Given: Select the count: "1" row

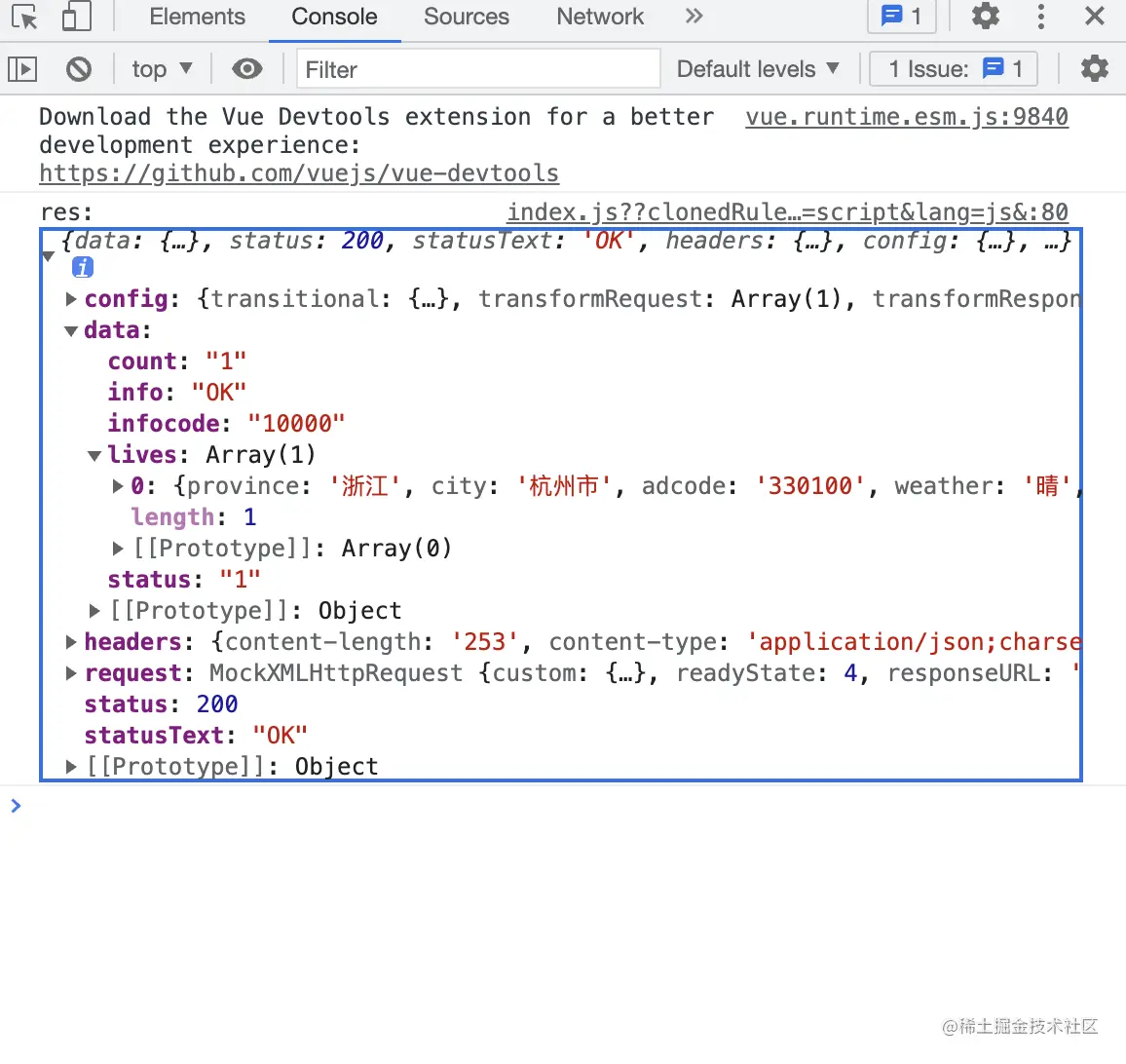Looking at the screenshot, I should pos(176,361).
